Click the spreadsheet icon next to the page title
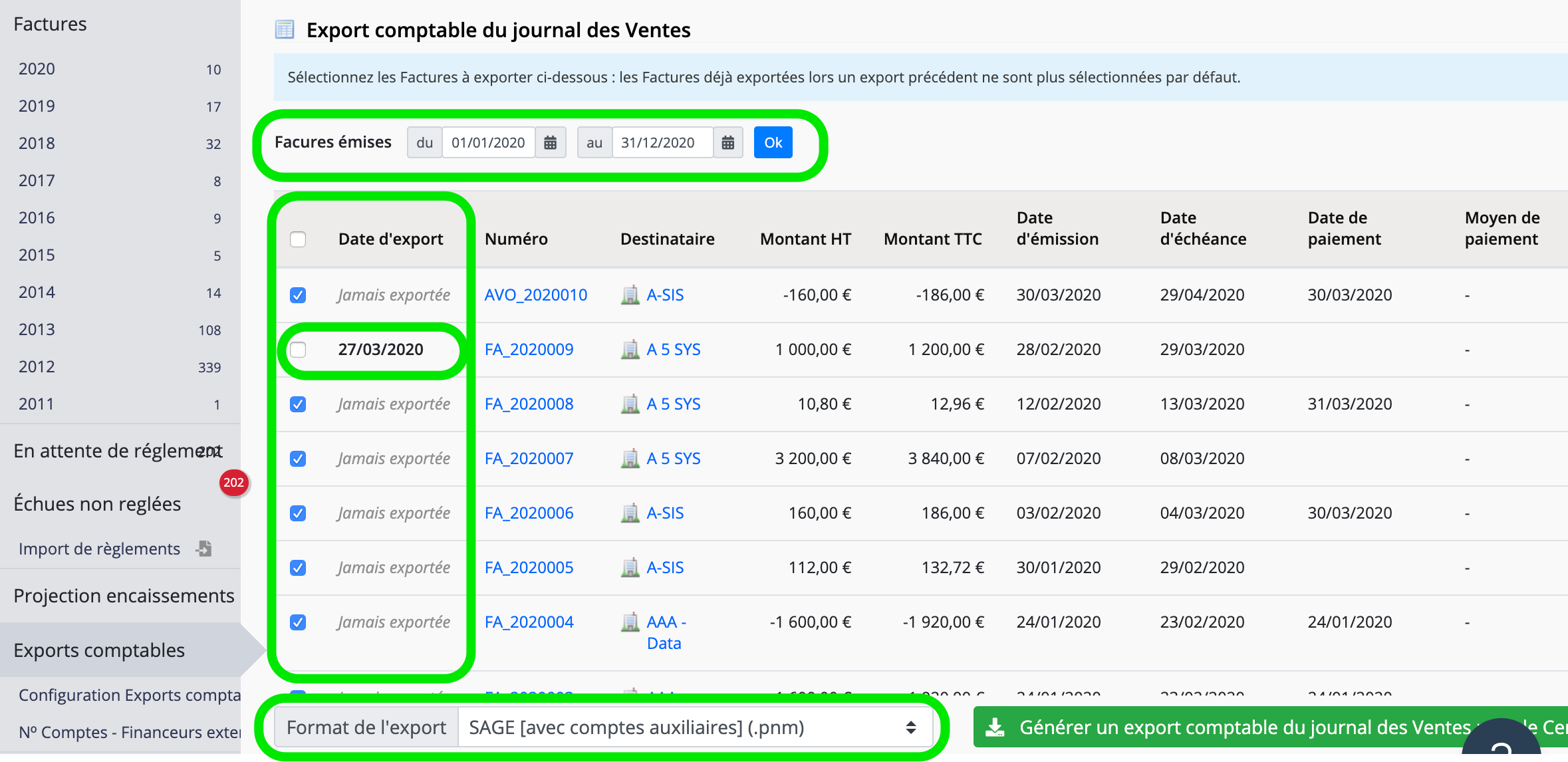The width and height of the screenshot is (1568, 762). [x=284, y=29]
